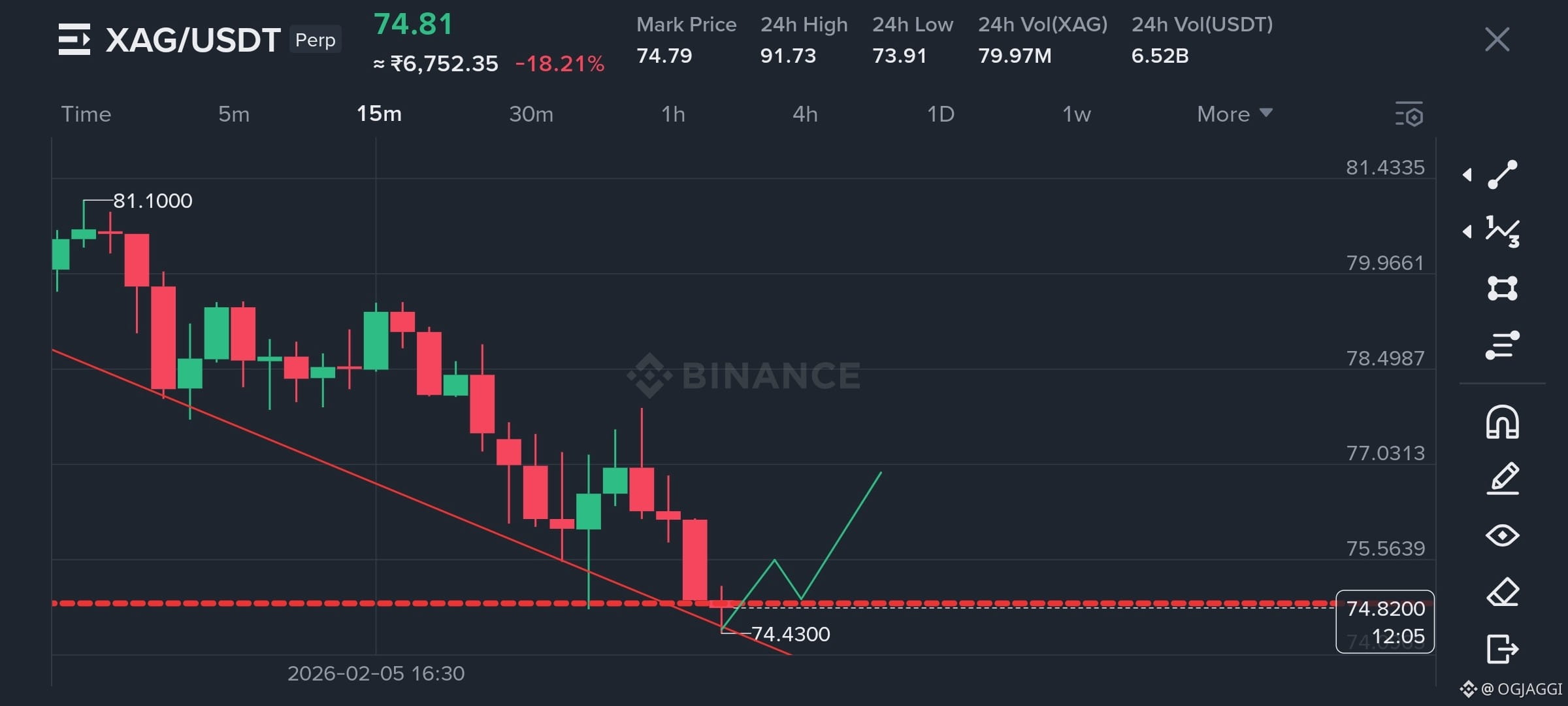1568x706 pixels.
Task: Tap the 77.0313 price axis label
Action: point(1385,454)
